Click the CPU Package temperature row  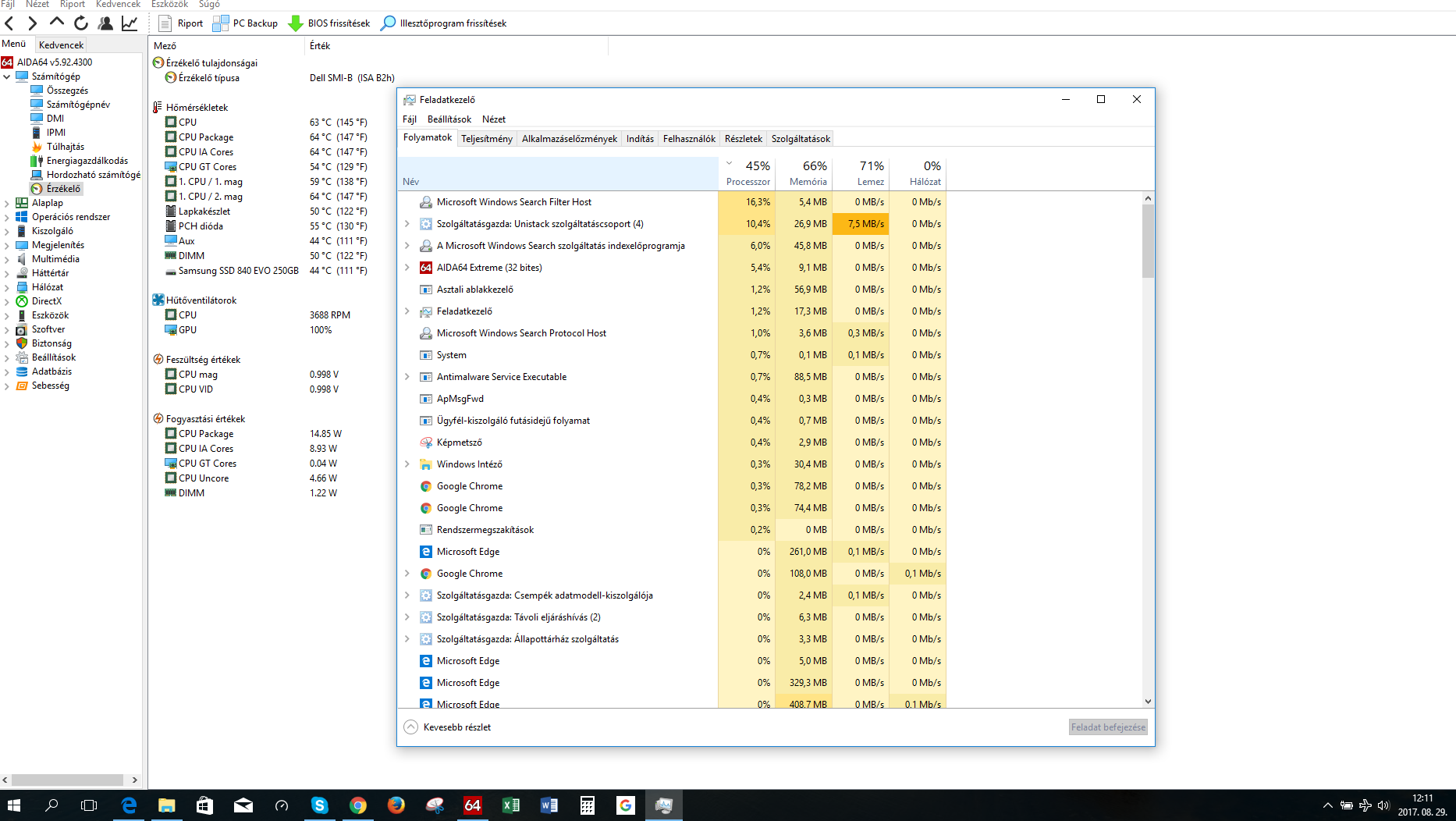265,137
